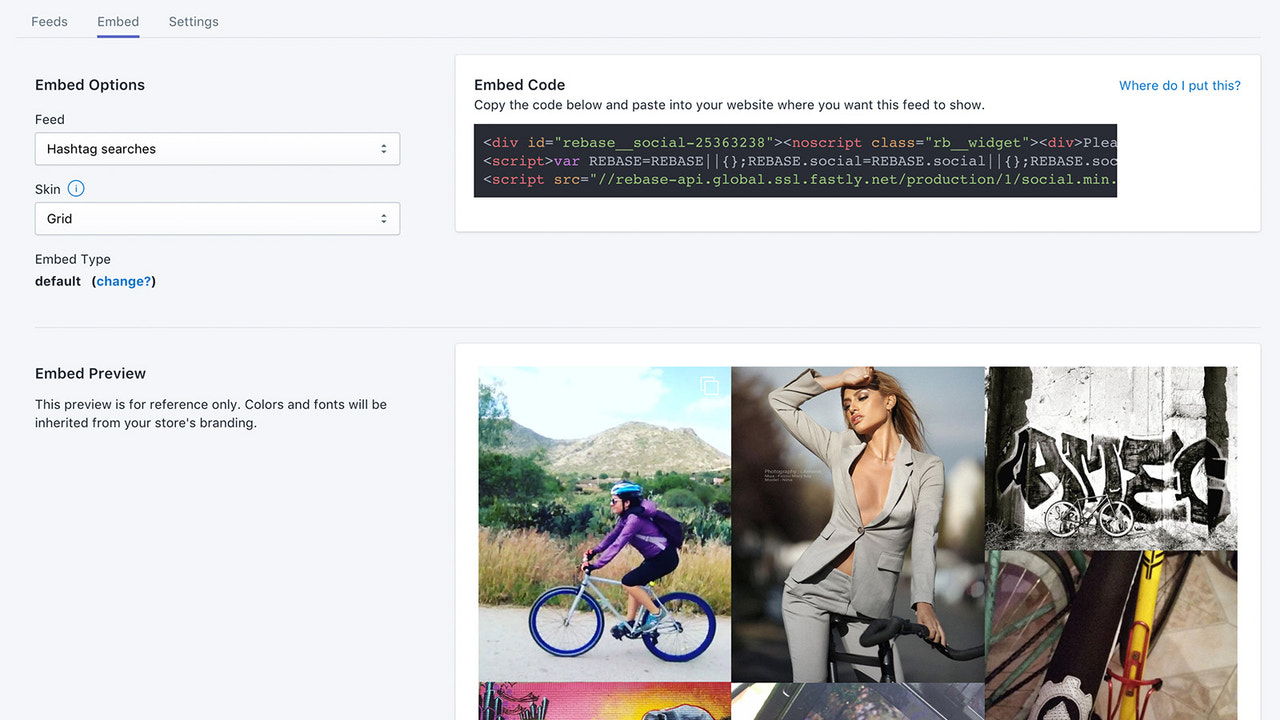Select a different skin from the Grid dropdown
The height and width of the screenshot is (720, 1280).
click(217, 218)
